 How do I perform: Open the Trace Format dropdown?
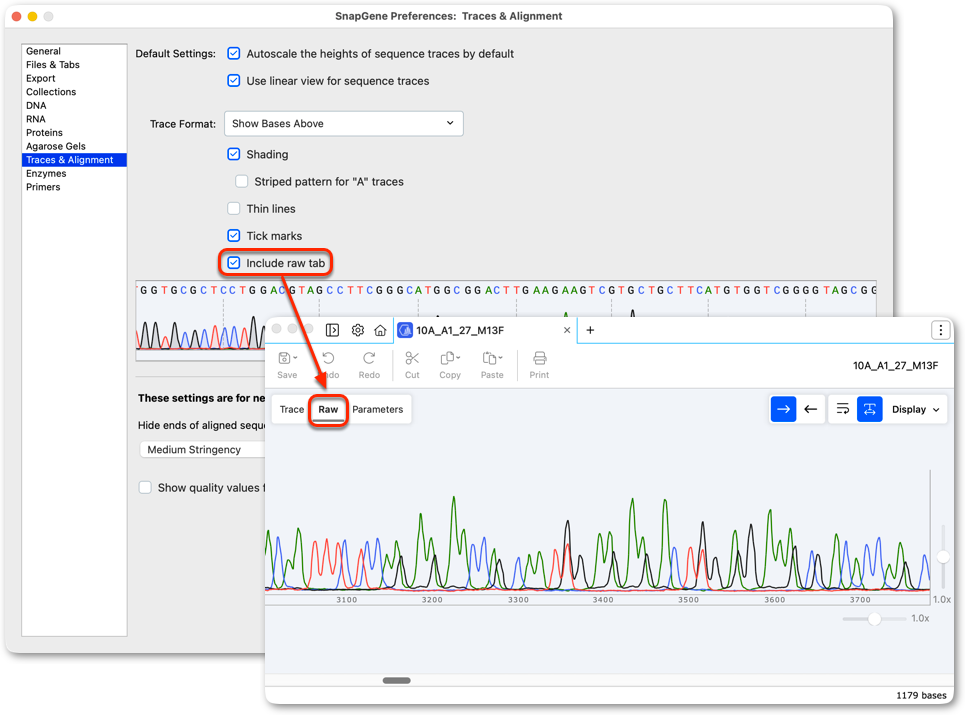(x=343, y=124)
